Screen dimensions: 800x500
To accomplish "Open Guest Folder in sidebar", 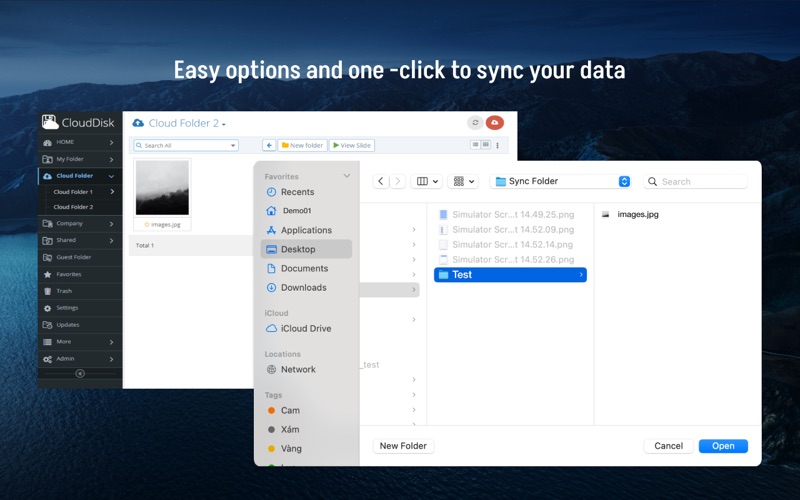I will (x=80, y=257).
